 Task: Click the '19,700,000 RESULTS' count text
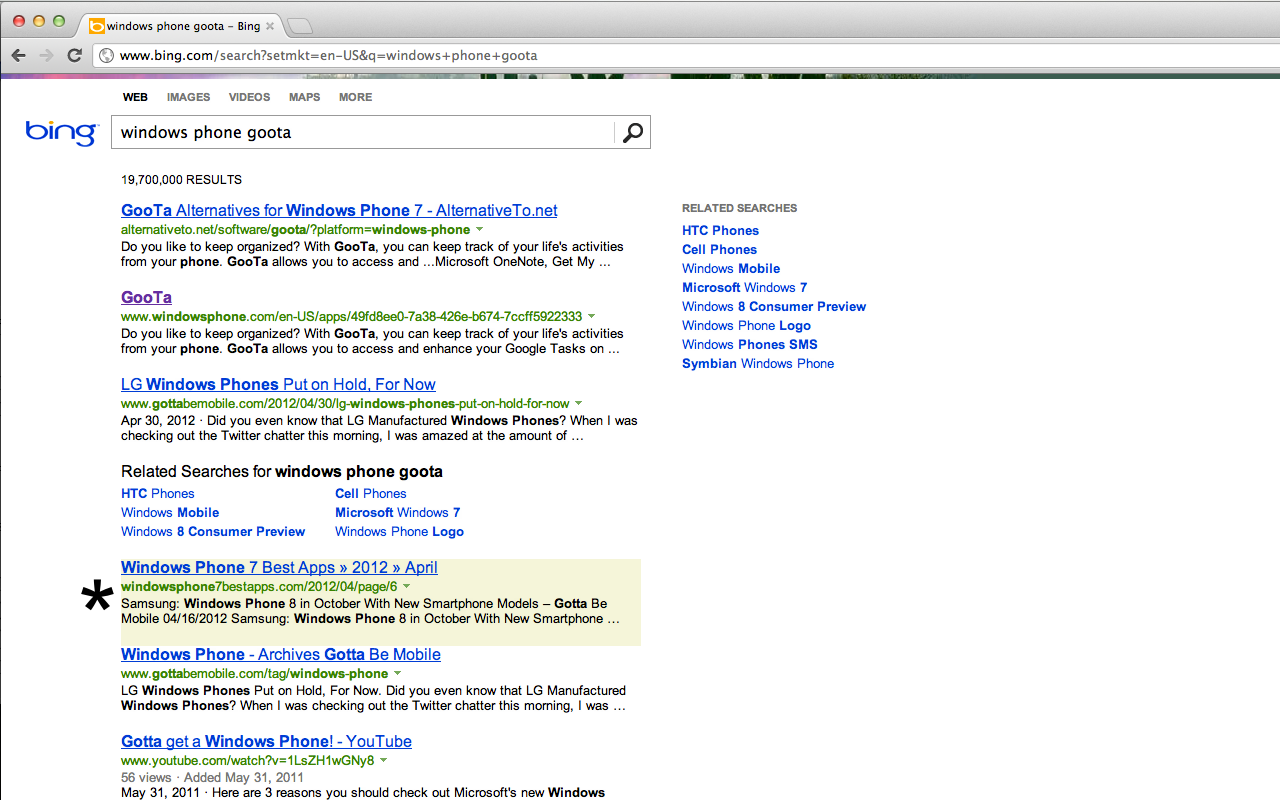click(x=181, y=180)
